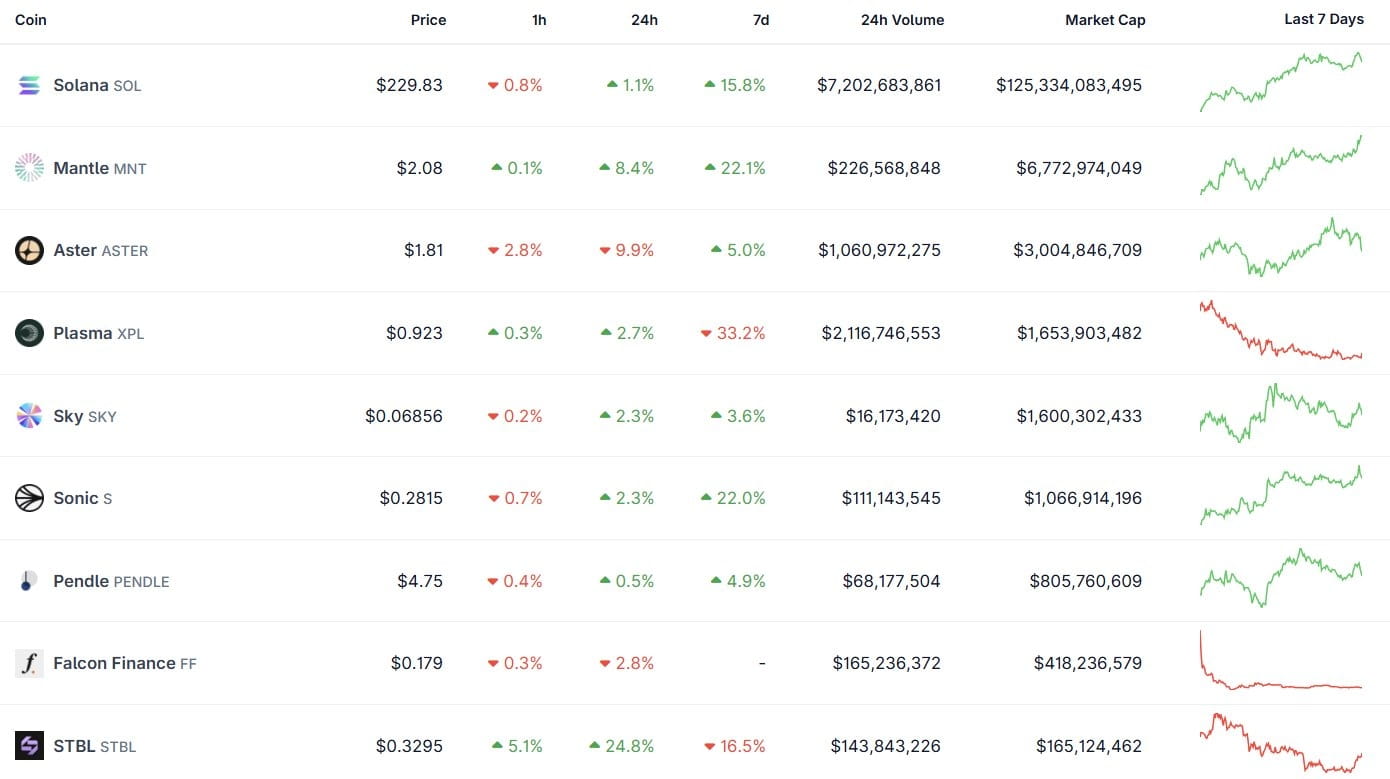The image size is (1390, 779).
Task: View Mantle's green 7-day sparkline chart
Action: [x=1281, y=165]
